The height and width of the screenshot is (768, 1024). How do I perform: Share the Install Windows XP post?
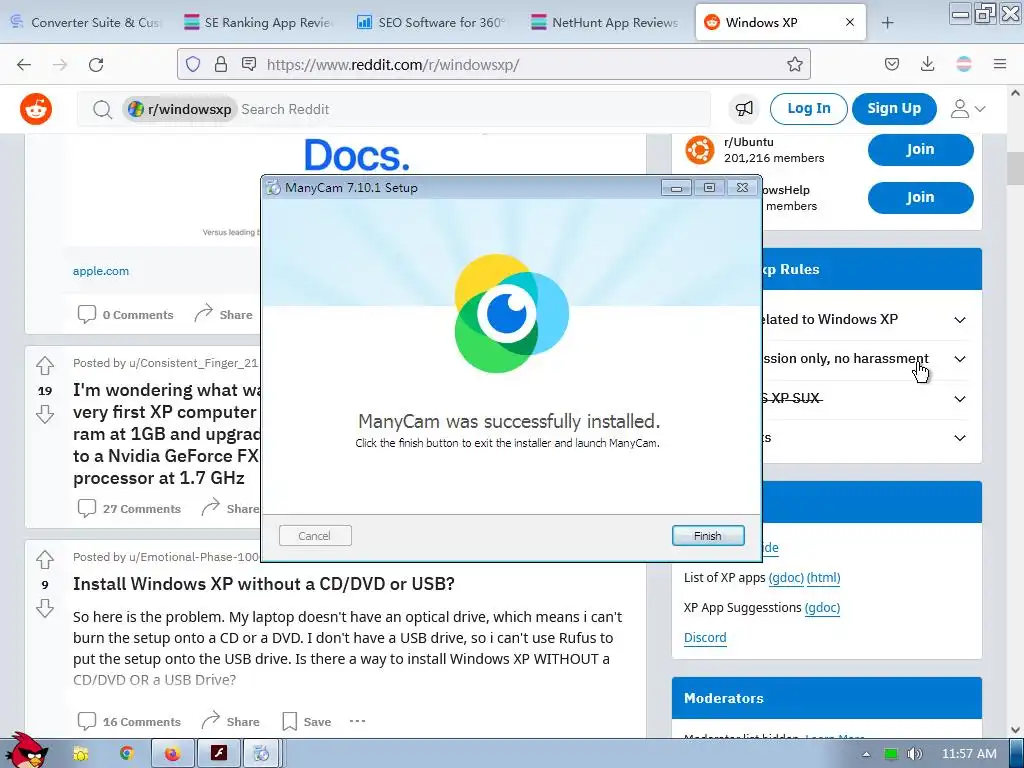(230, 721)
